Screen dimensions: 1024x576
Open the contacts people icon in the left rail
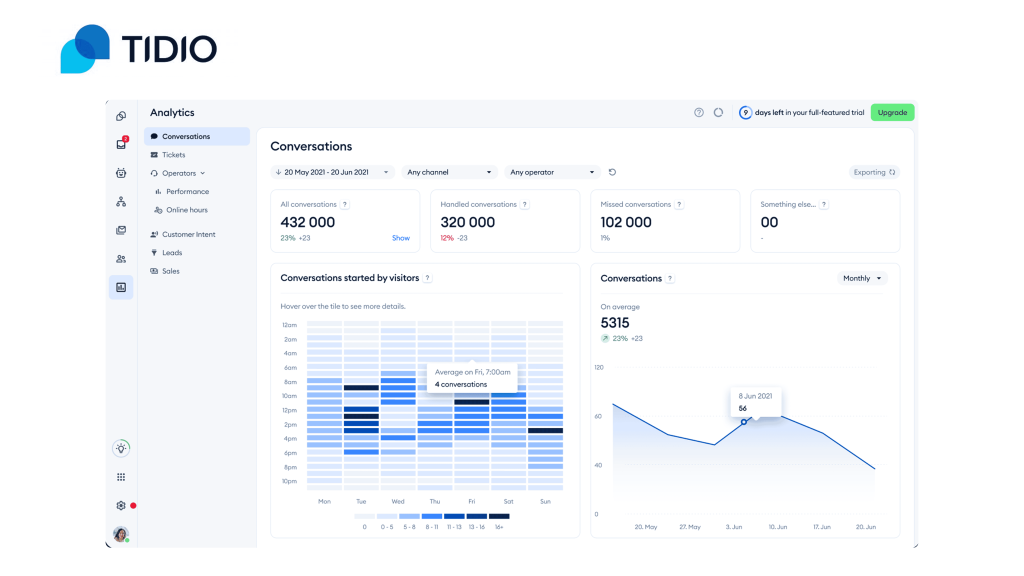click(x=121, y=259)
